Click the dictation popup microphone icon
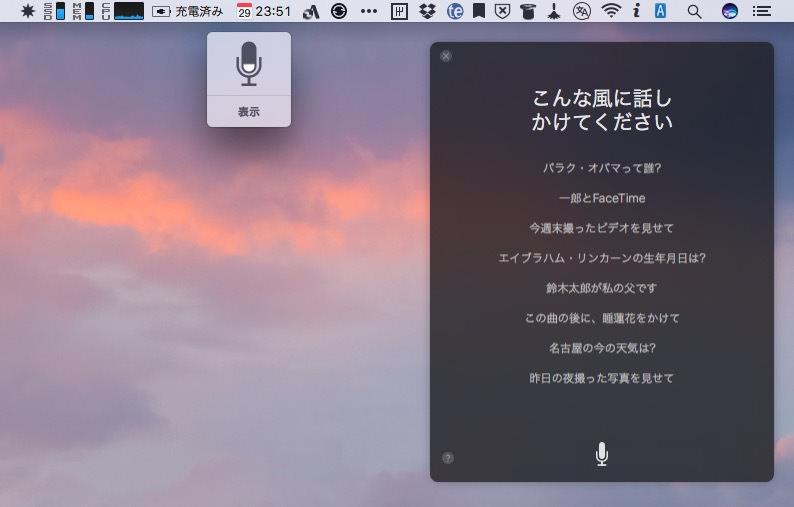 [x=249, y=64]
